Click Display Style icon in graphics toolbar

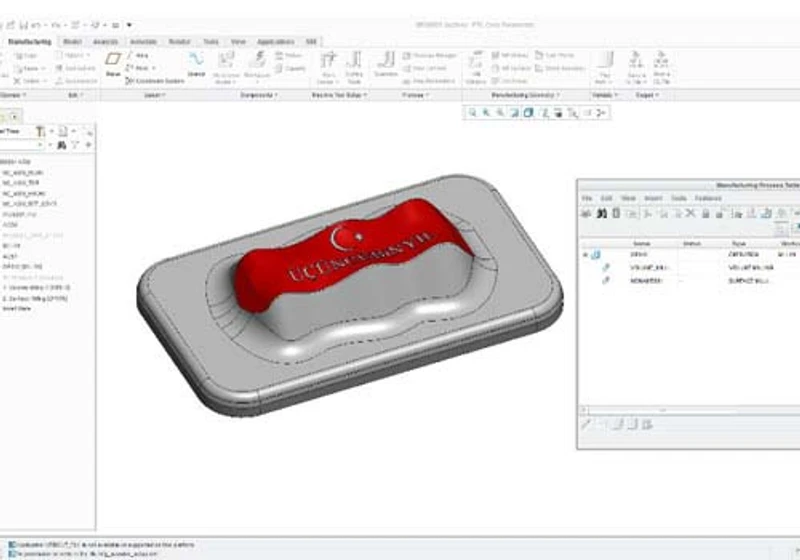528,113
